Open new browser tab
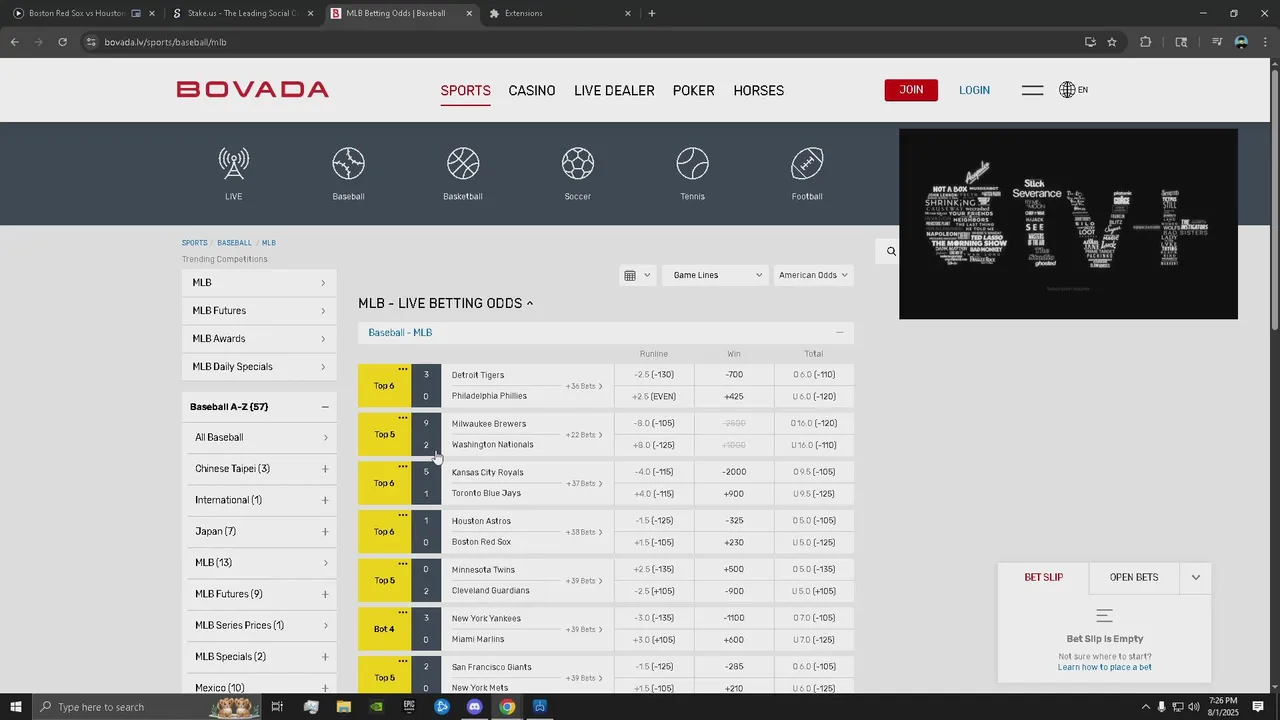 pos(652,13)
